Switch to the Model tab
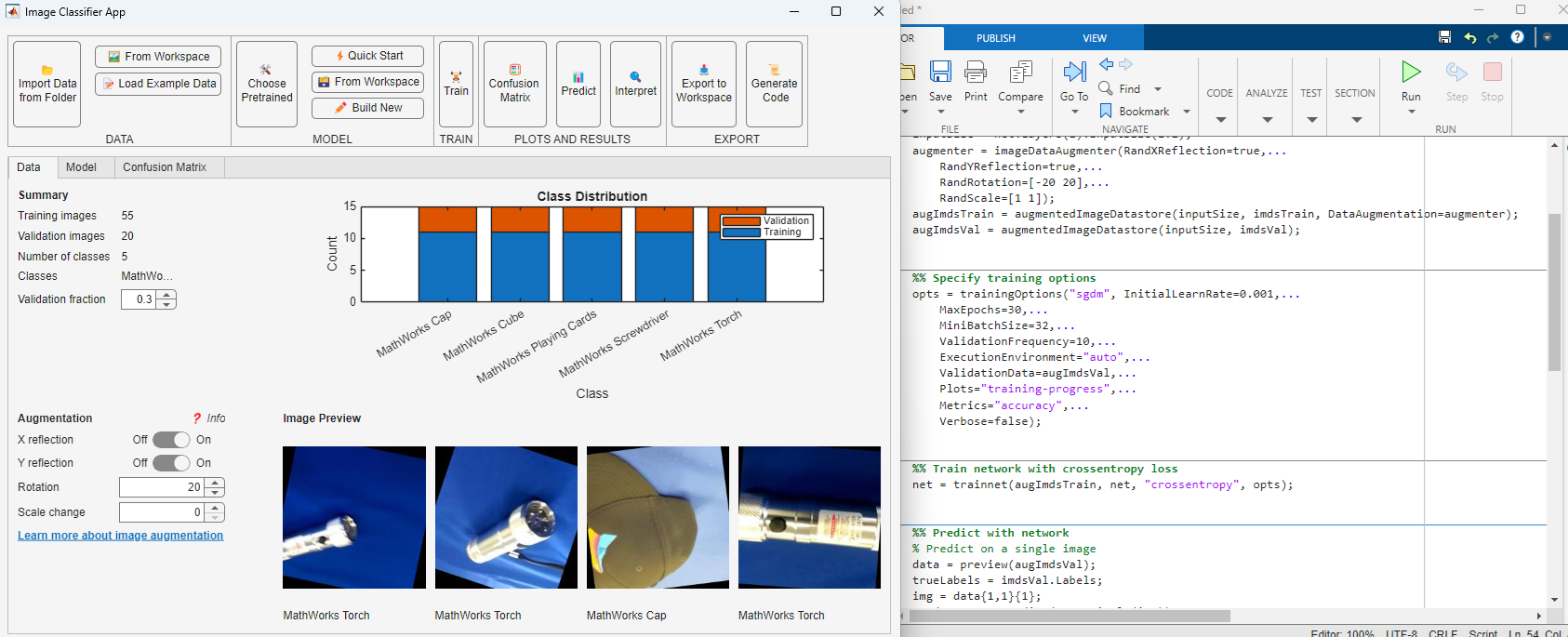The image size is (1568, 637). pyautogui.click(x=81, y=167)
